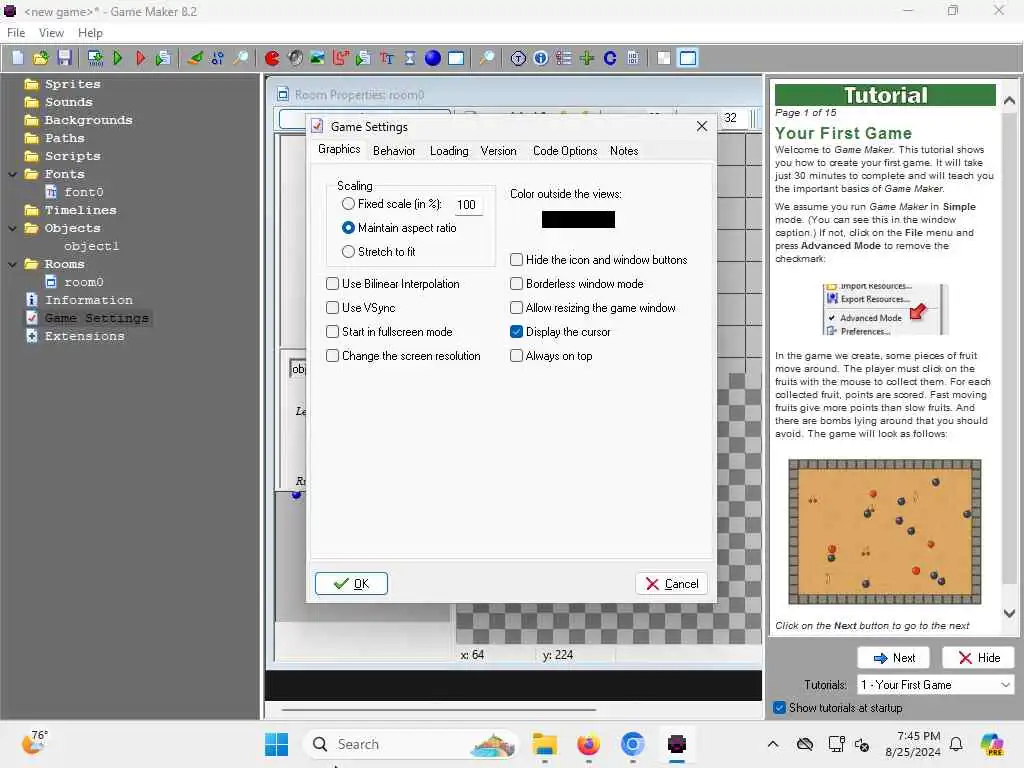
Task: Collapse the Fonts folder in tree
Action: (x=12, y=174)
